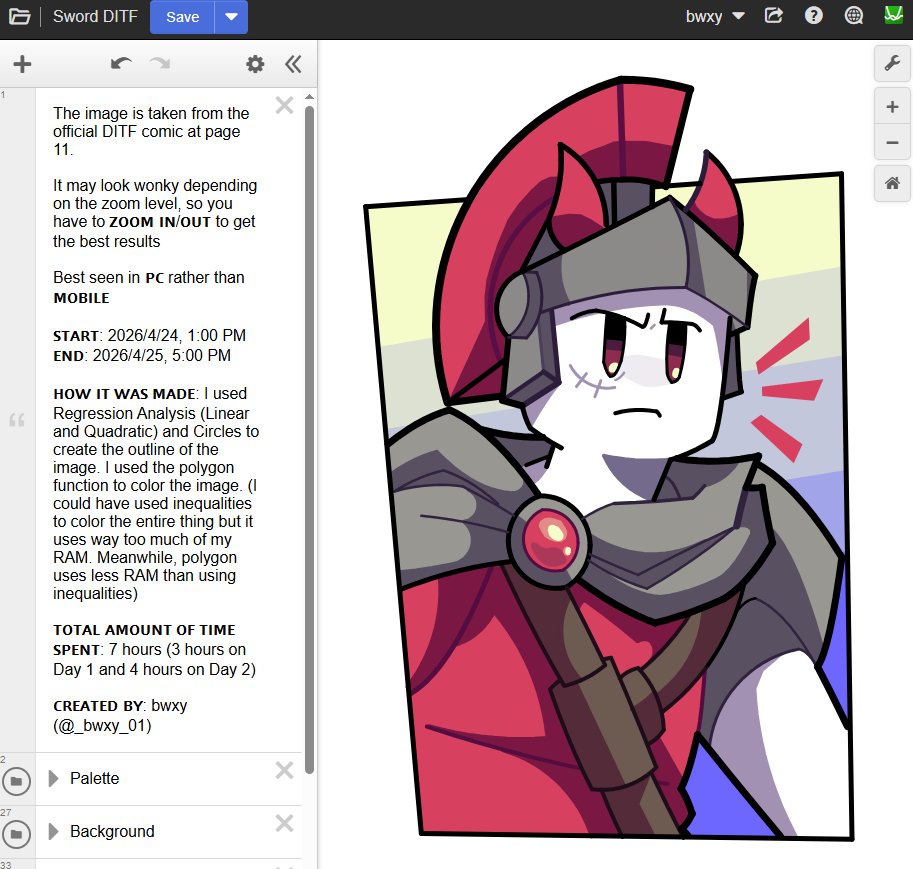Image resolution: width=913 pixels, height=869 pixels.
Task: Click scrollbar up arrow in expression list
Action: click(309, 97)
